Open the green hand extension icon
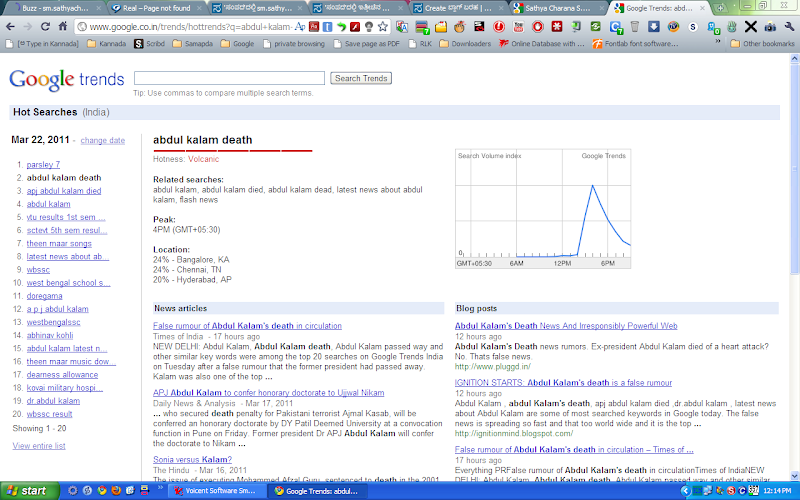800x500 pixels. (731, 27)
